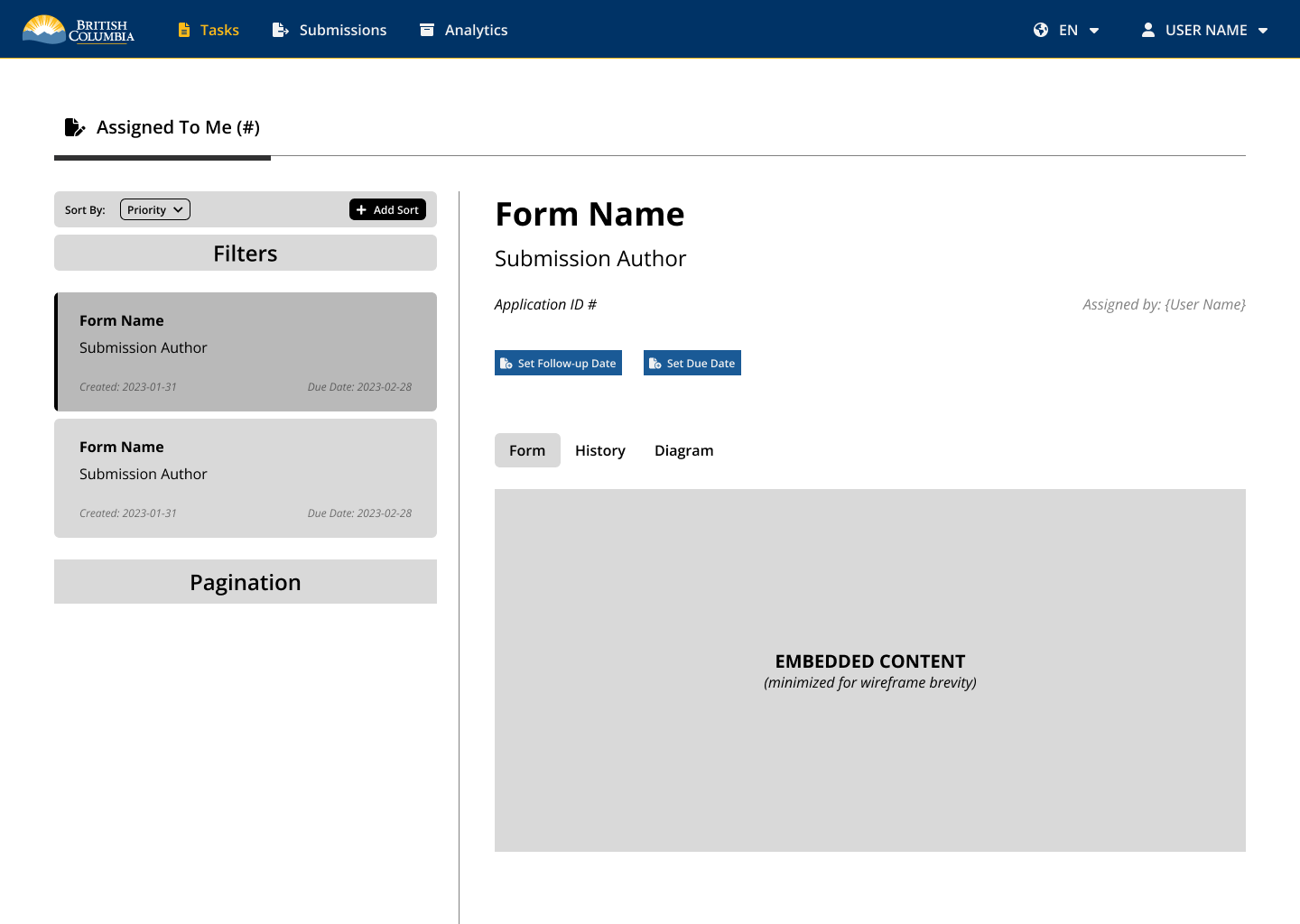Screen dimensions: 1300x924
Task: Switch to the Diagram tab
Action: (683, 450)
